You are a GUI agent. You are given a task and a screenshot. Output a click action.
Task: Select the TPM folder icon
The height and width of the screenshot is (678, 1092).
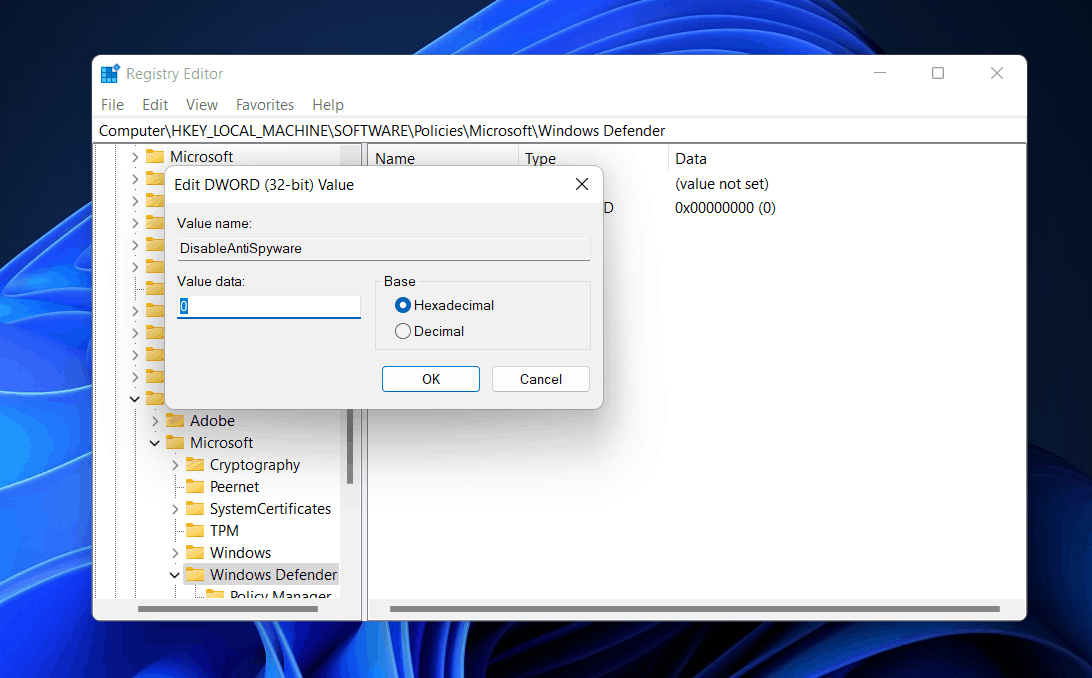coord(195,531)
